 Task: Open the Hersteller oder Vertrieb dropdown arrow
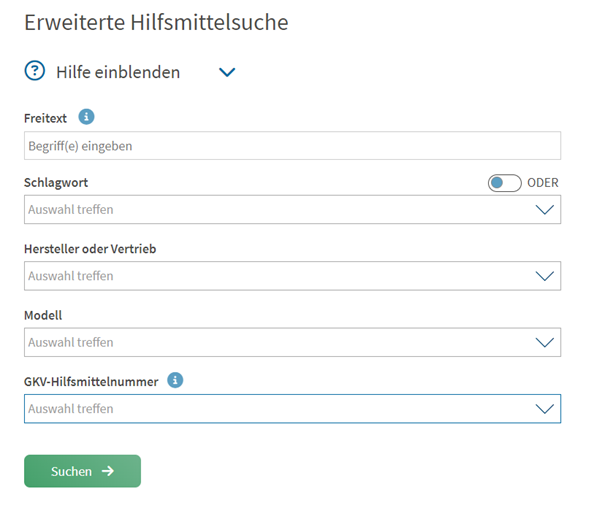point(544,276)
